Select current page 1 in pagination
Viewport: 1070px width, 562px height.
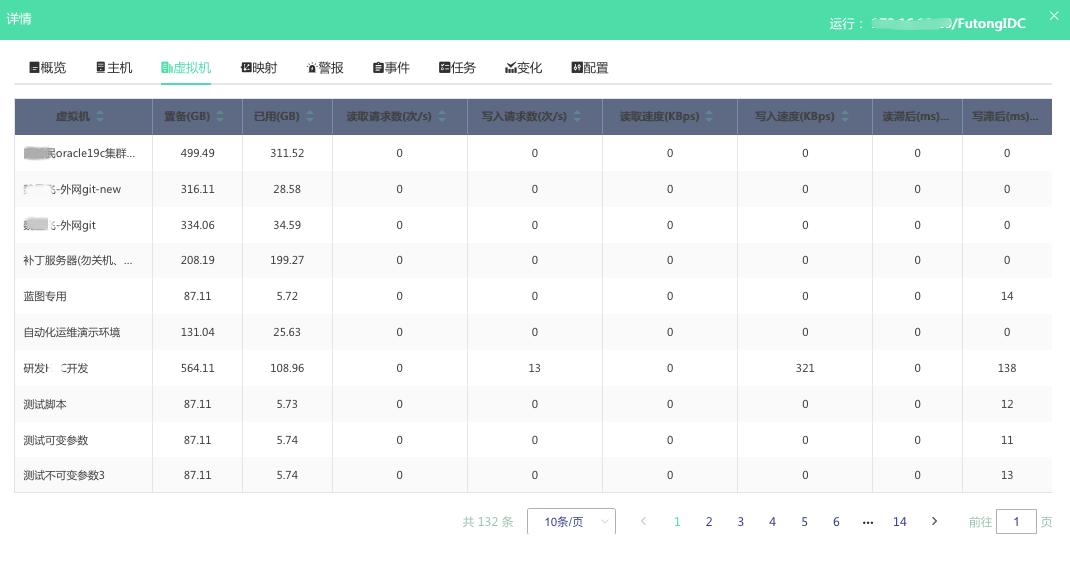(x=677, y=522)
